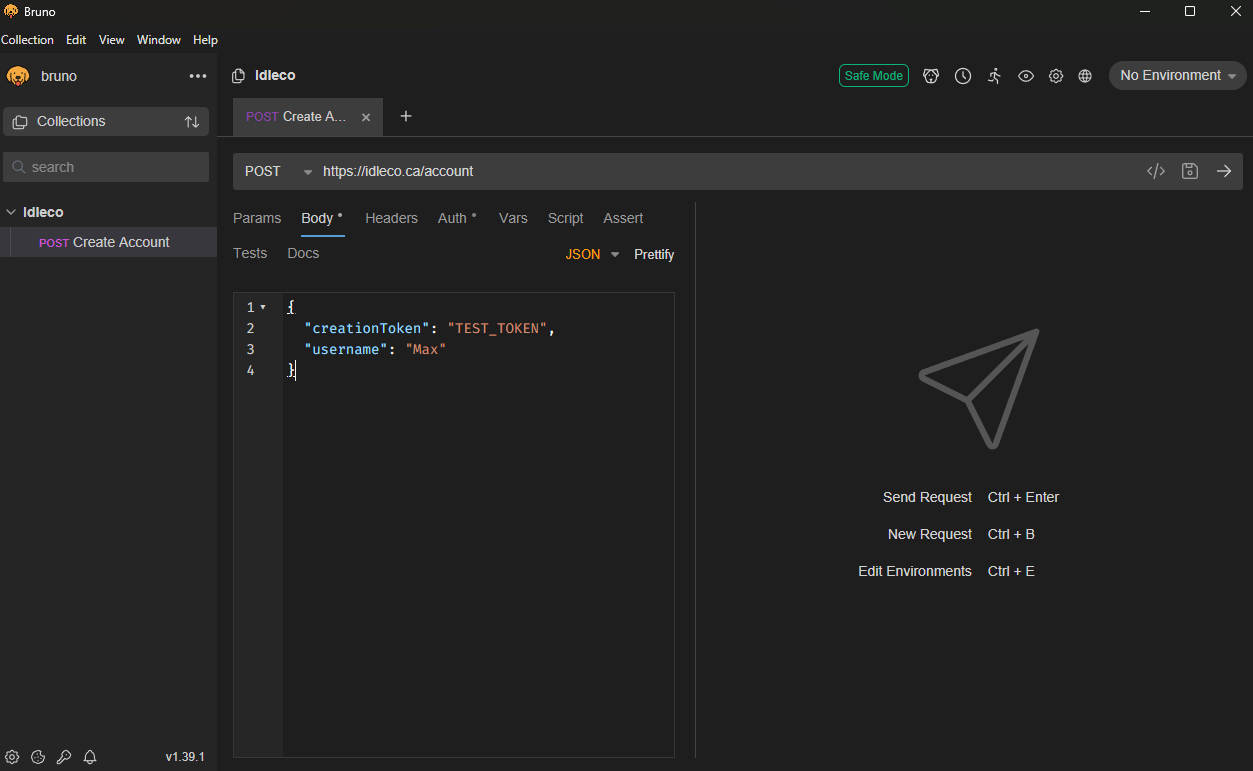Viewport: 1253px width, 771px height.
Task: Click the Prettify button
Action: [x=654, y=254]
